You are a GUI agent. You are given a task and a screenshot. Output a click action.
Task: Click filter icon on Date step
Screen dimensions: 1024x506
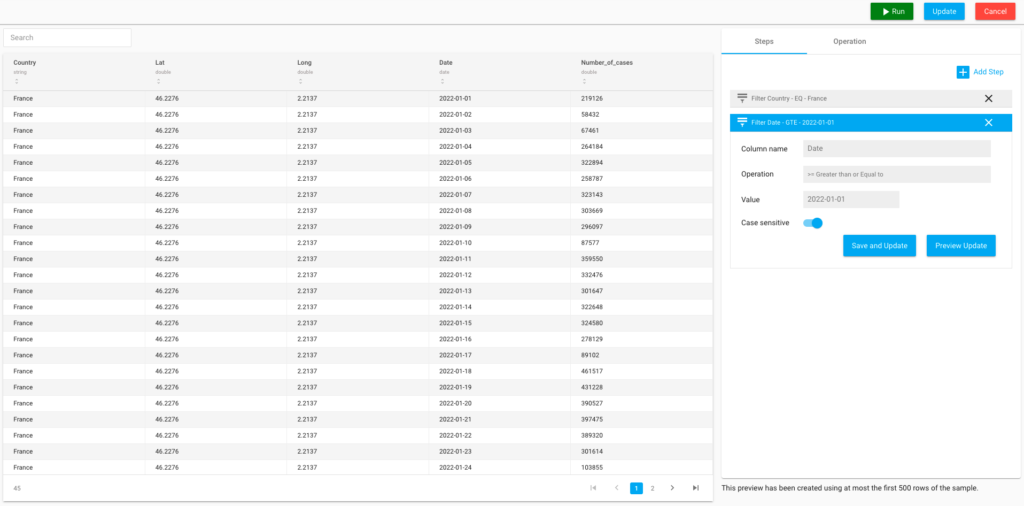pyautogui.click(x=742, y=123)
